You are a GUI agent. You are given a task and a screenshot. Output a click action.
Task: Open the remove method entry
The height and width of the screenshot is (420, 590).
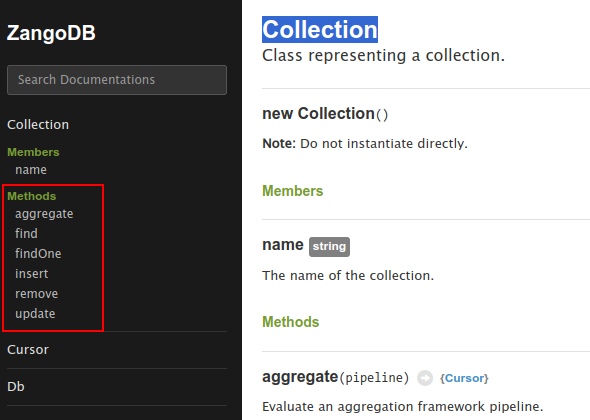pyautogui.click(x=36, y=294)
